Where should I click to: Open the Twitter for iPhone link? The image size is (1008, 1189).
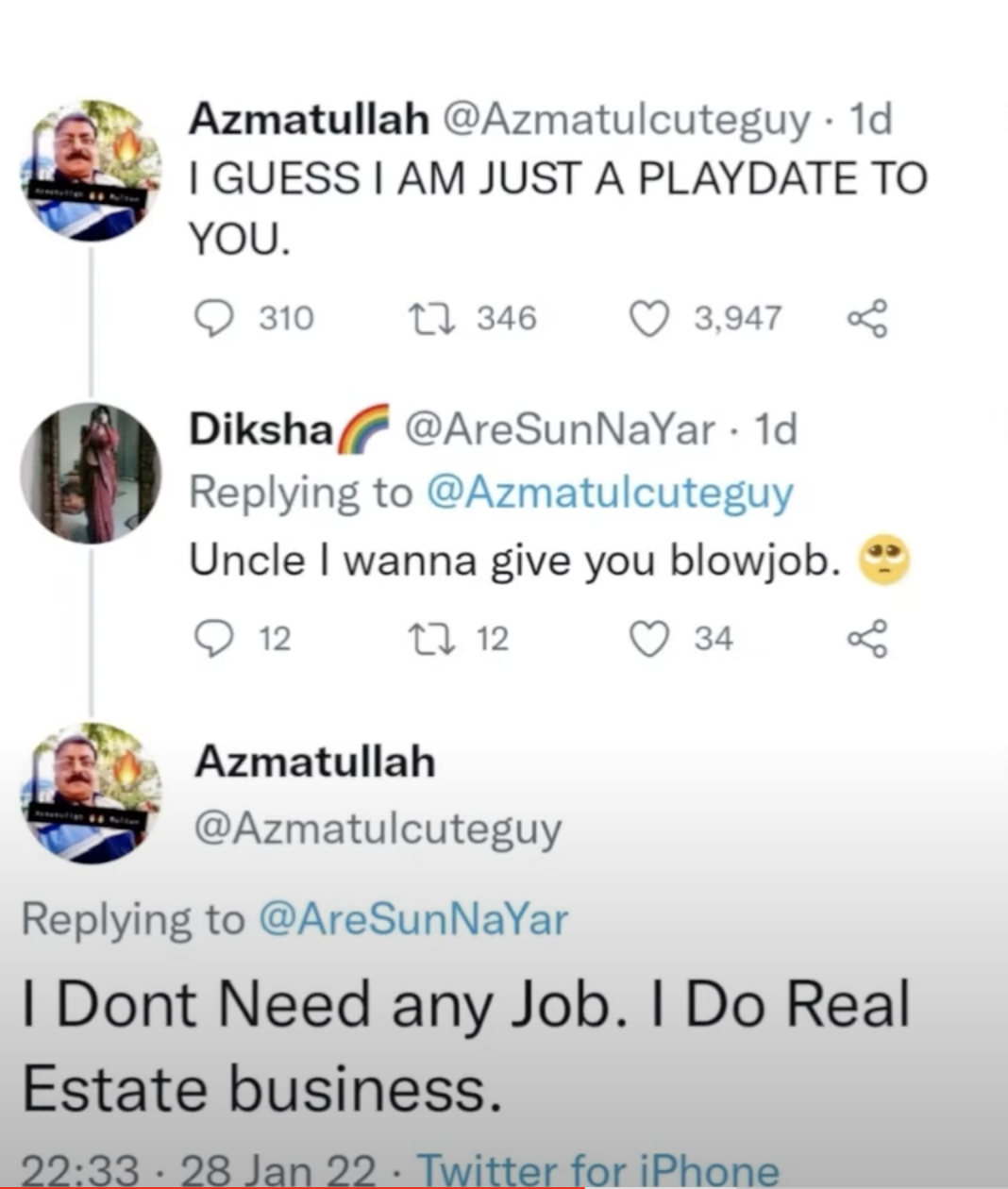pos(598,1171)
